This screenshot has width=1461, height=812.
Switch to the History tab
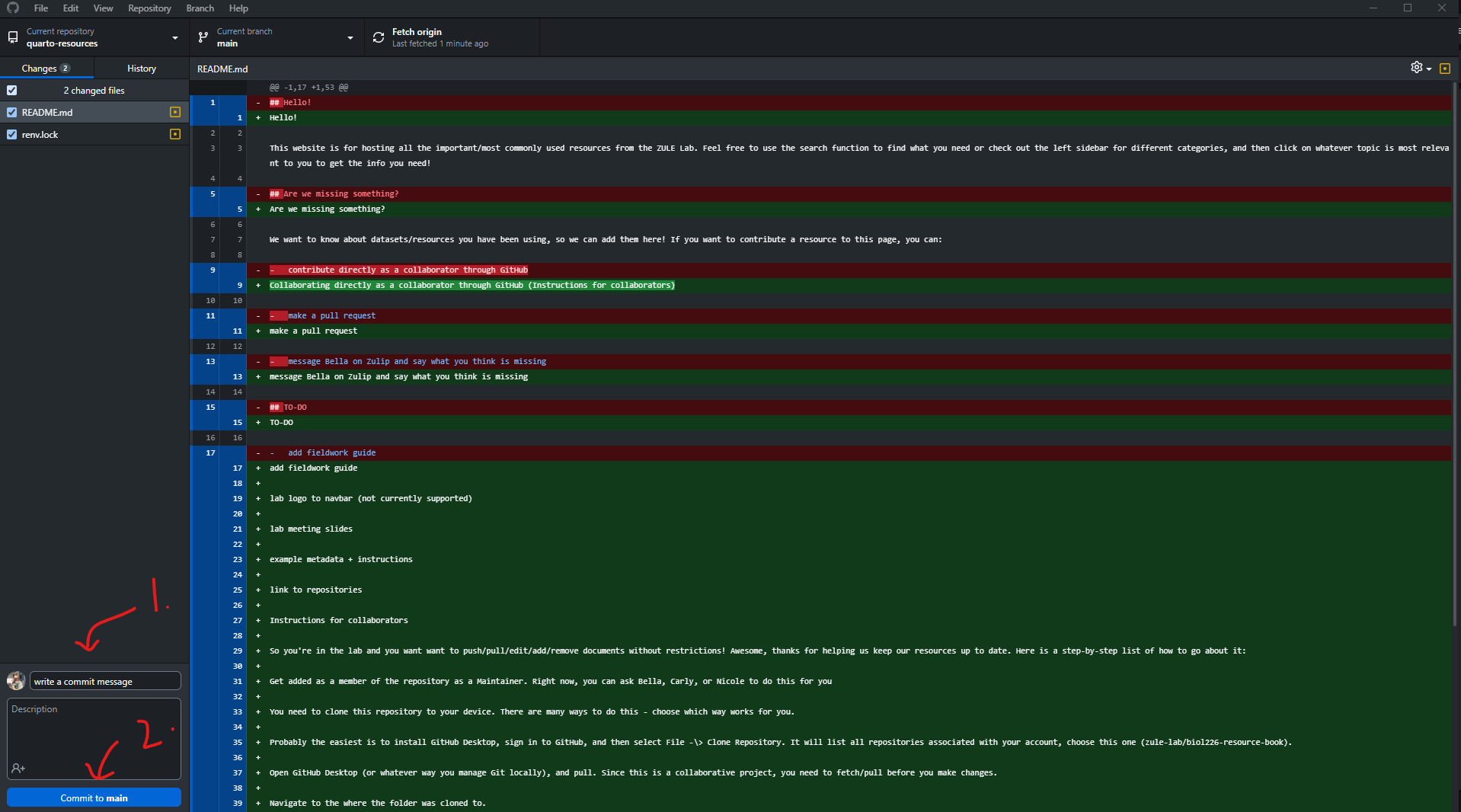(142, 69)
